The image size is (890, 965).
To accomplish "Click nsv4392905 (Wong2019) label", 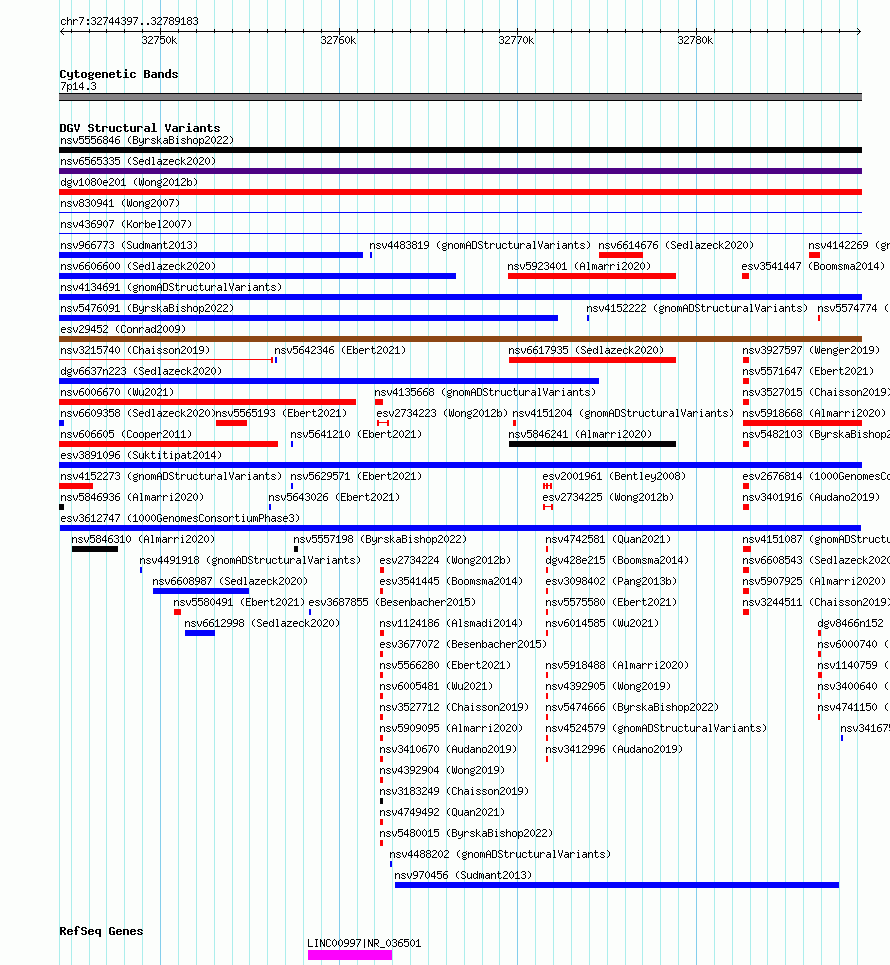I will click(607, 686).
